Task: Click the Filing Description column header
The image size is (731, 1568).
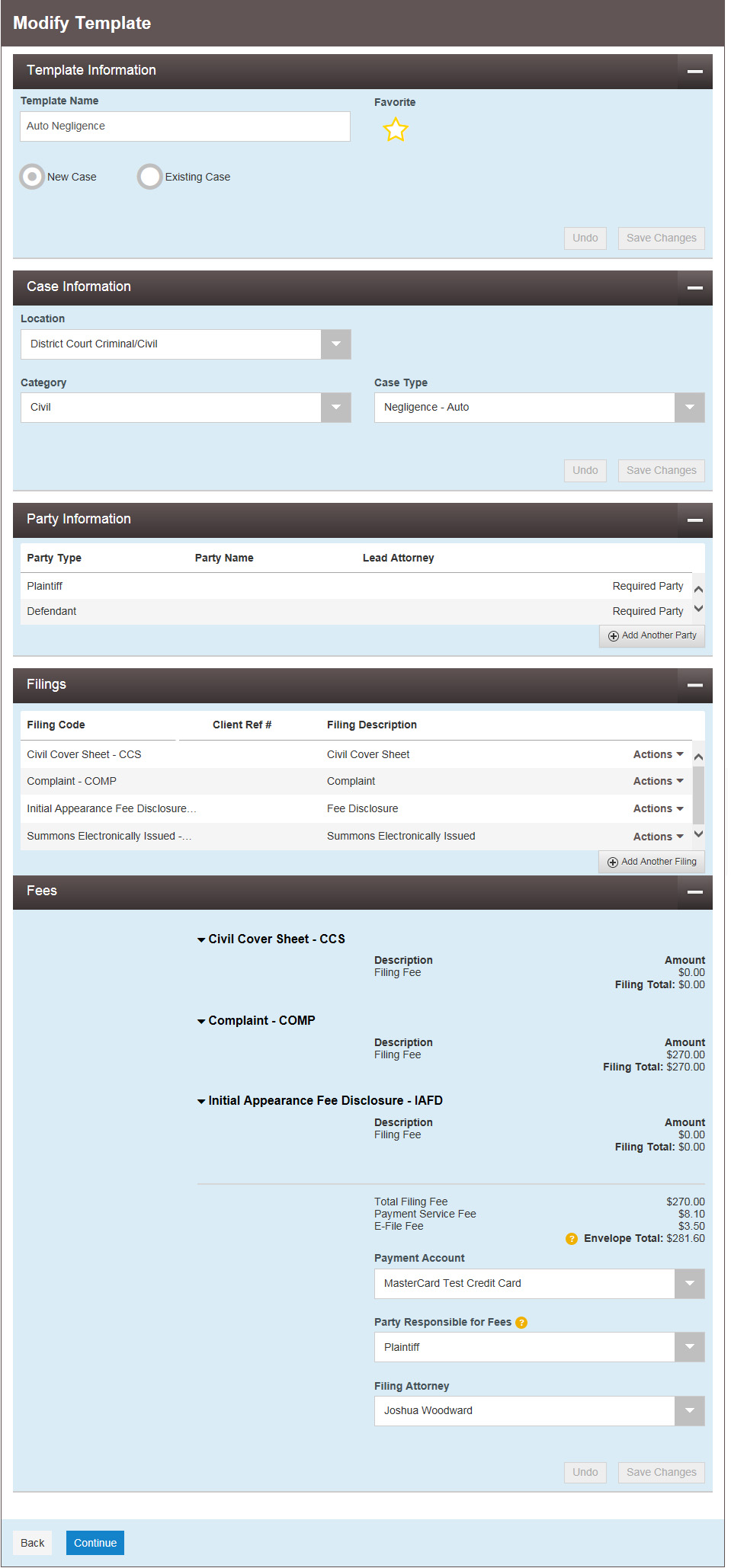Action: point(372,725)
